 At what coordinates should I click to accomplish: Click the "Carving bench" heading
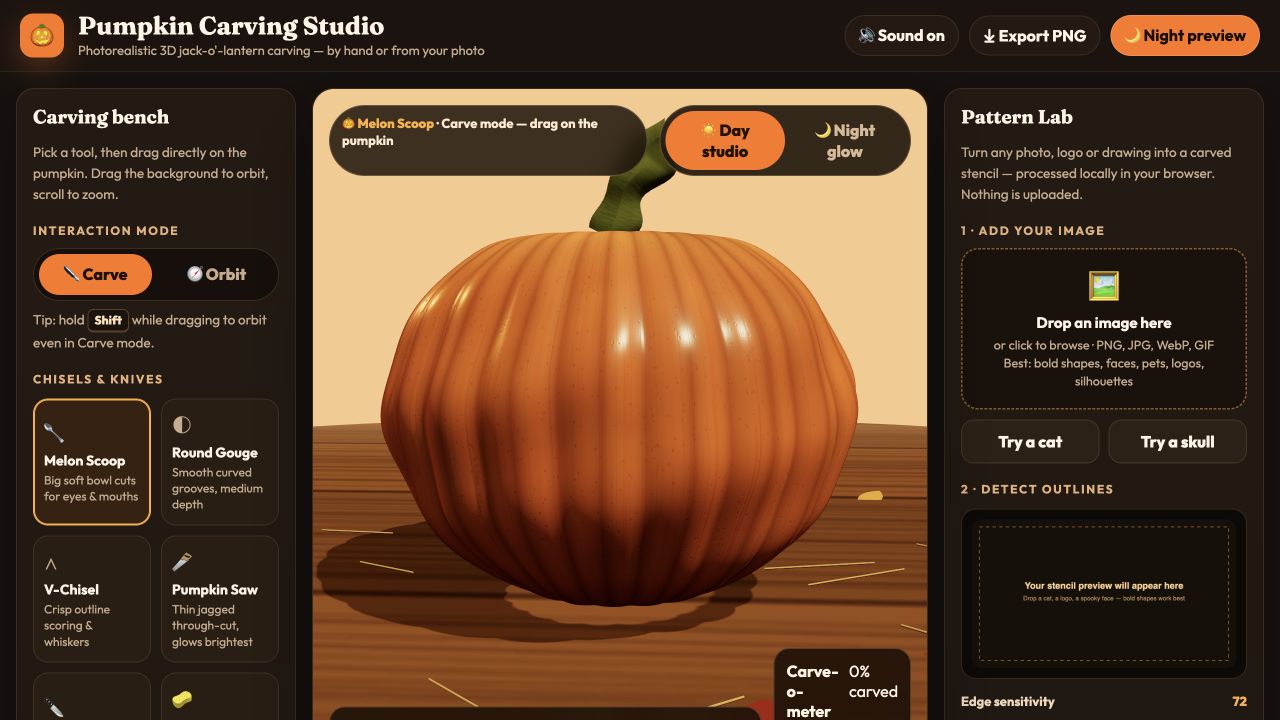(101, 117)
